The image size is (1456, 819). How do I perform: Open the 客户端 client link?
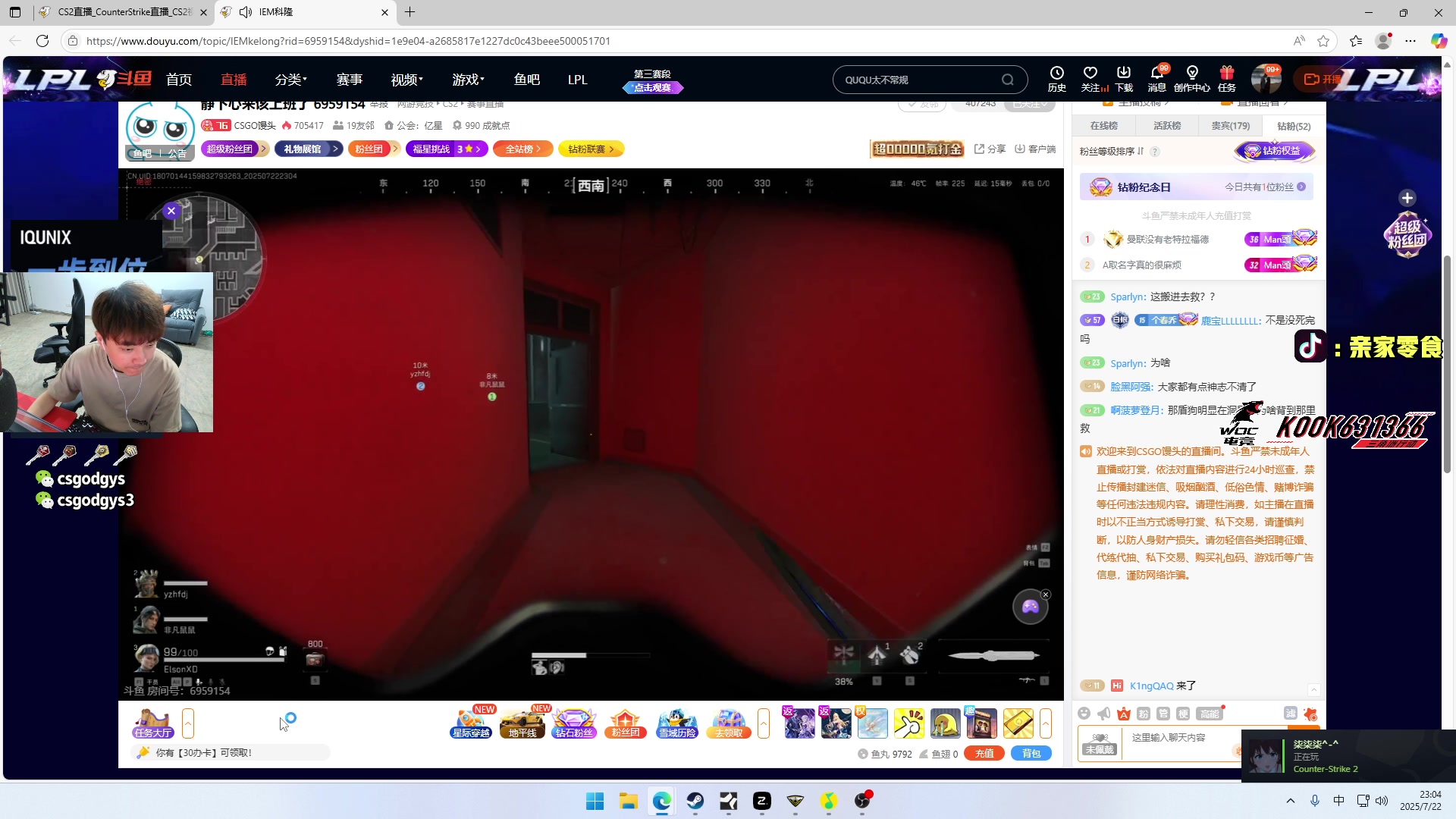click(1036, 149)
